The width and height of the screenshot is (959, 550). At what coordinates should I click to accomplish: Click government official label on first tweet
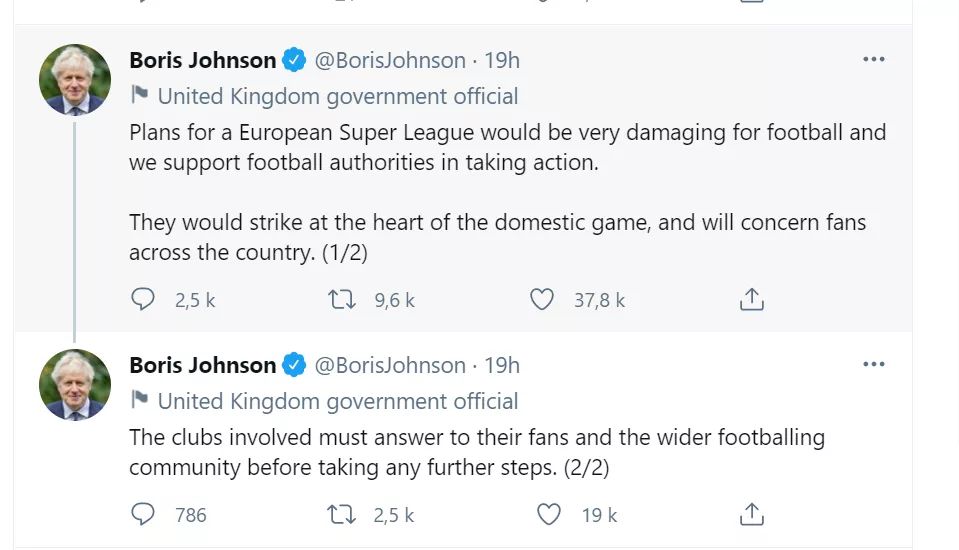coord(337,96)
